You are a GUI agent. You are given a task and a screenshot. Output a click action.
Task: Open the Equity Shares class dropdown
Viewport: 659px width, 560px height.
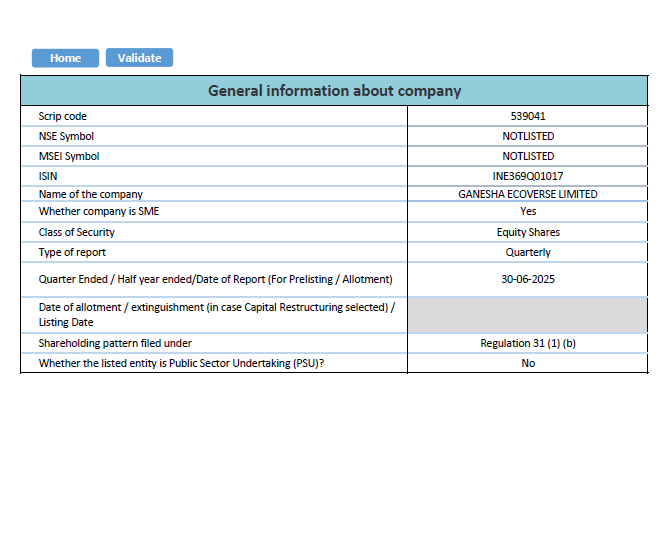[527, 232]
